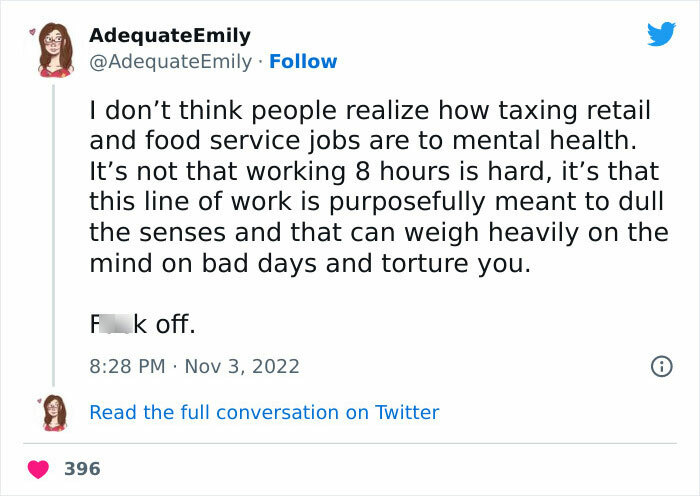Read the full conversation on Twitter
Screen dimensions: 700x496
tap(264, 412)
